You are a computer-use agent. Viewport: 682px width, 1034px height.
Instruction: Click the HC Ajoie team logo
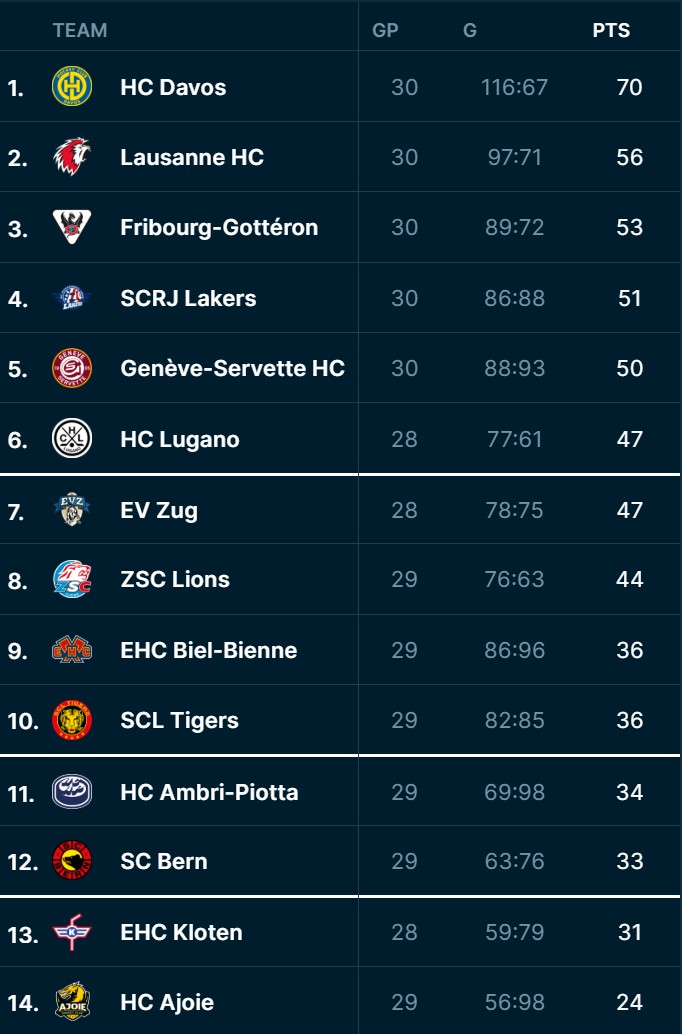(x=72, y=1002)
